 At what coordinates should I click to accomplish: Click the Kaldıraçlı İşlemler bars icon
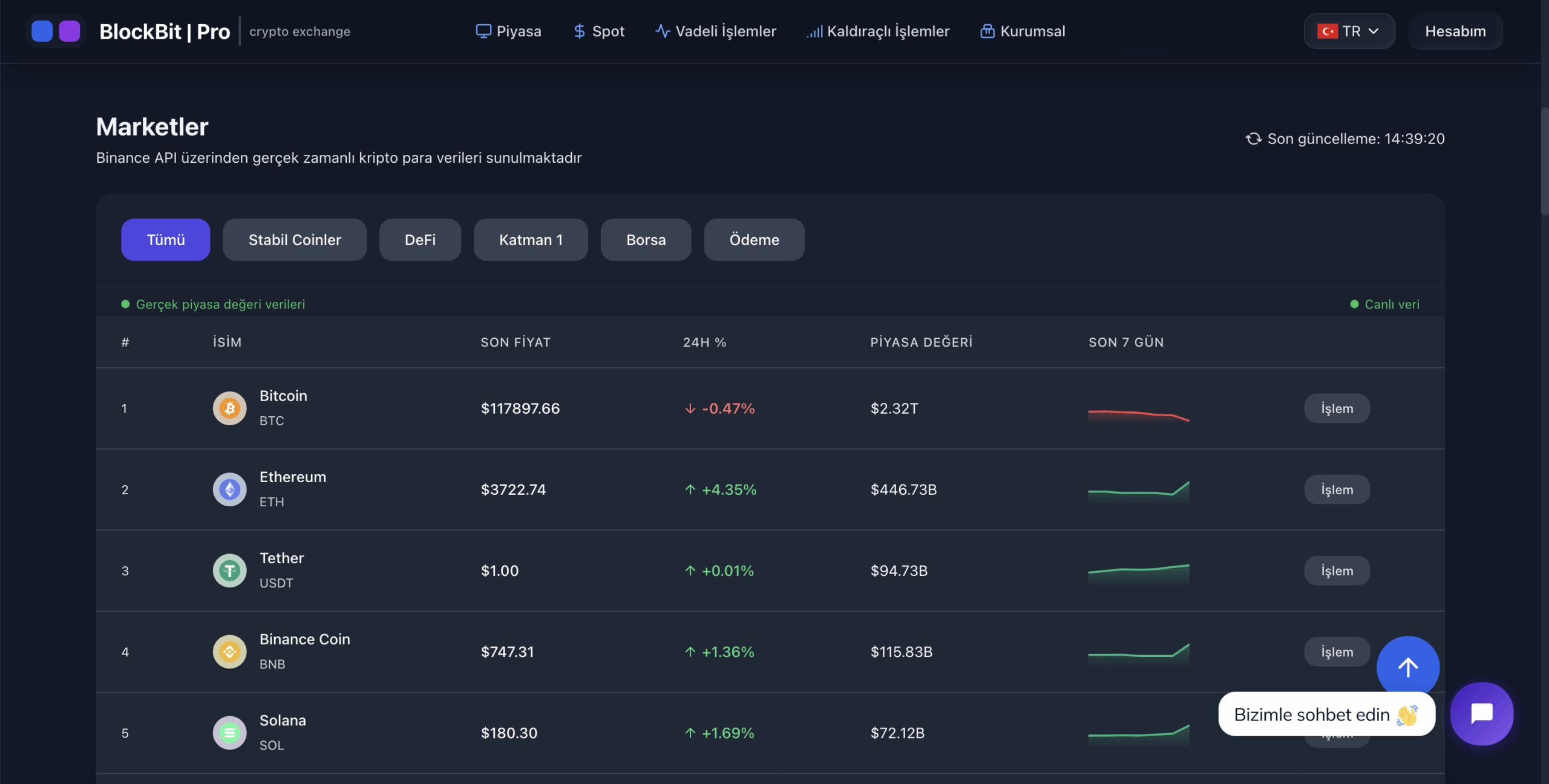(x=814, y=31)
